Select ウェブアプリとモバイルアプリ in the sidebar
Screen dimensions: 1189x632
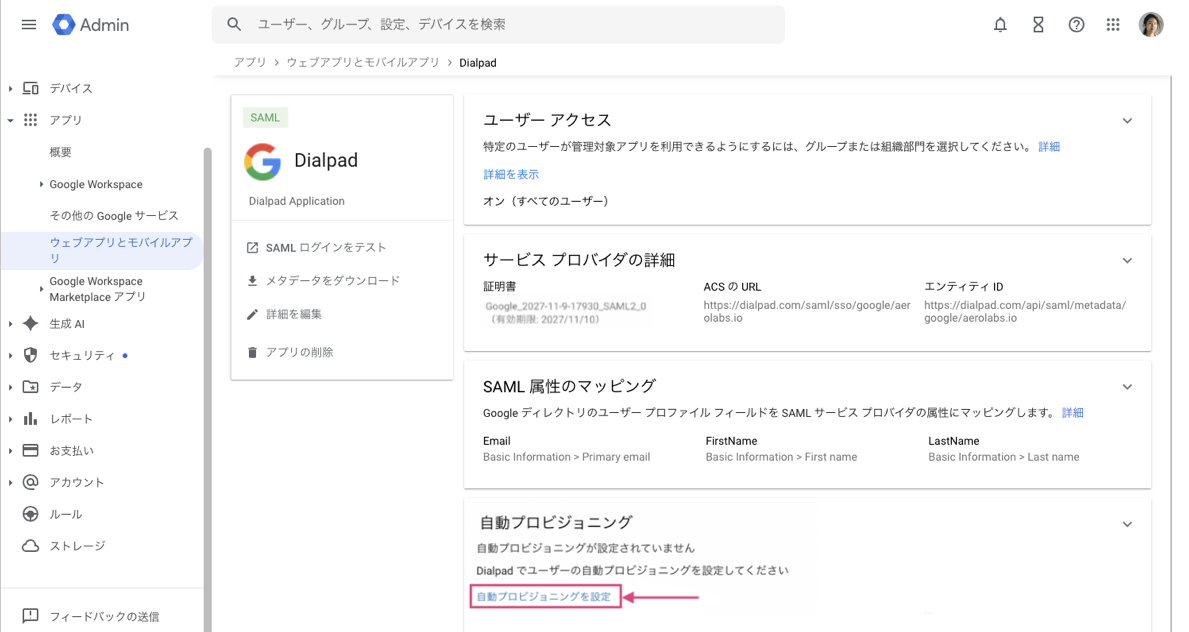(120, 250)
